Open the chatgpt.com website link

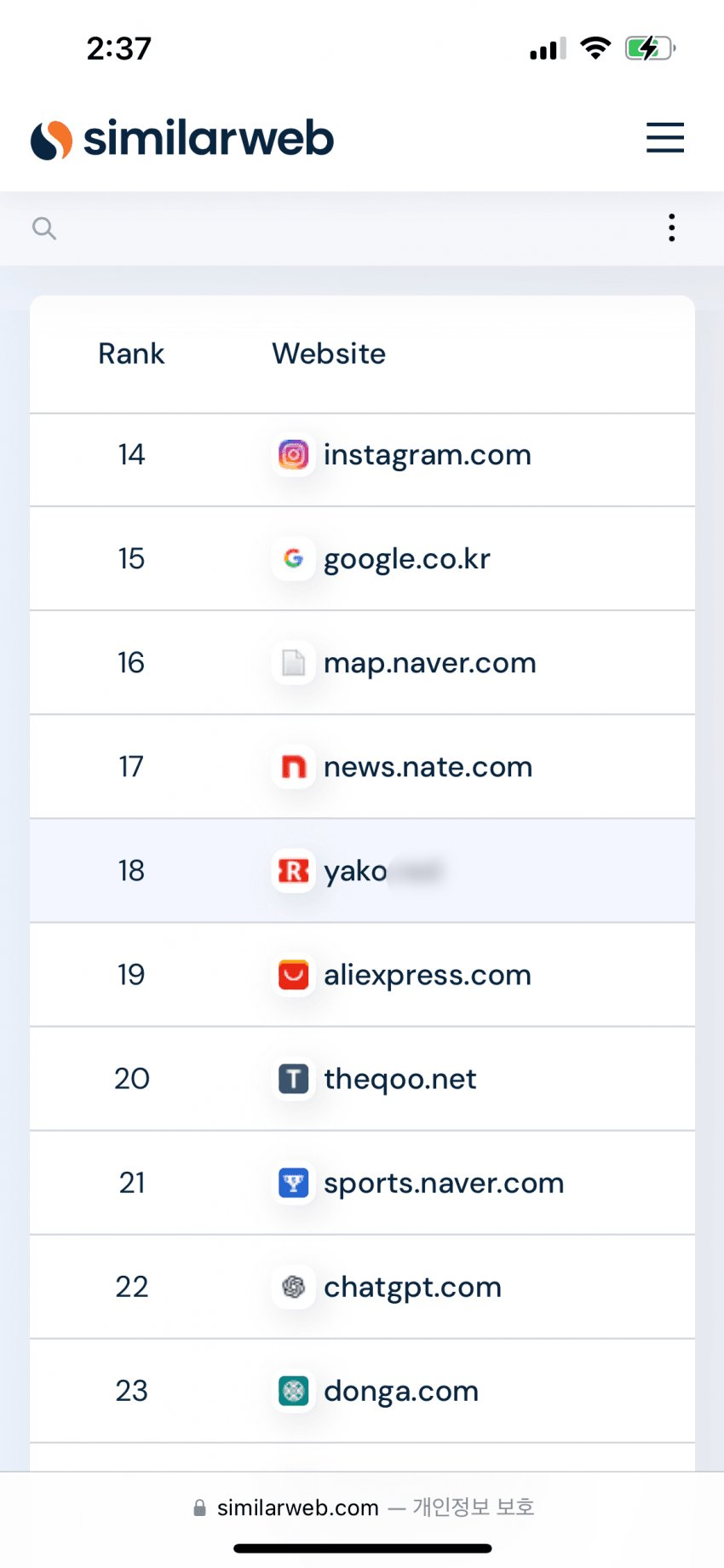coord(412,1287)
